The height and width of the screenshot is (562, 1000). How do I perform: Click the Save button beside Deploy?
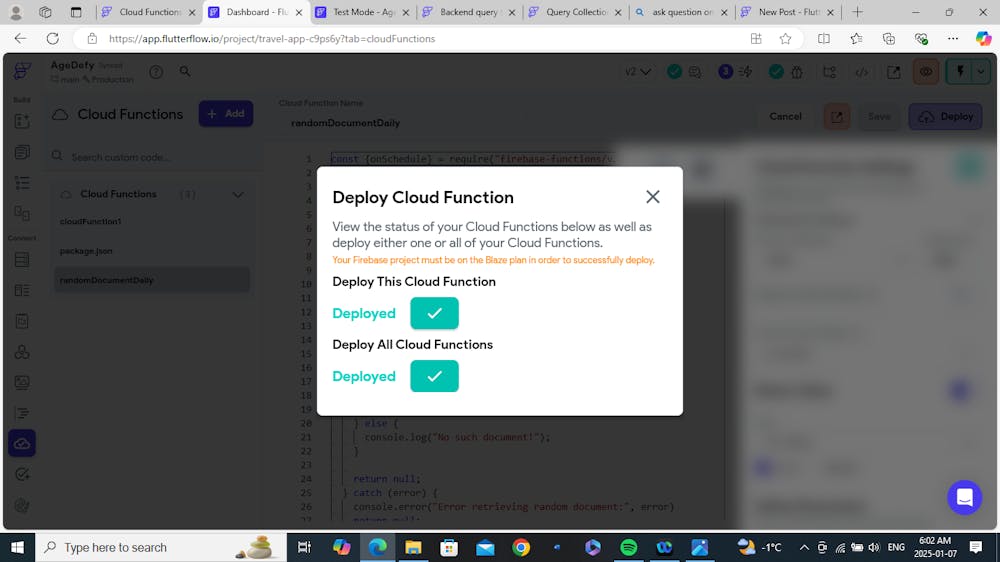click(x=879, y=117)
